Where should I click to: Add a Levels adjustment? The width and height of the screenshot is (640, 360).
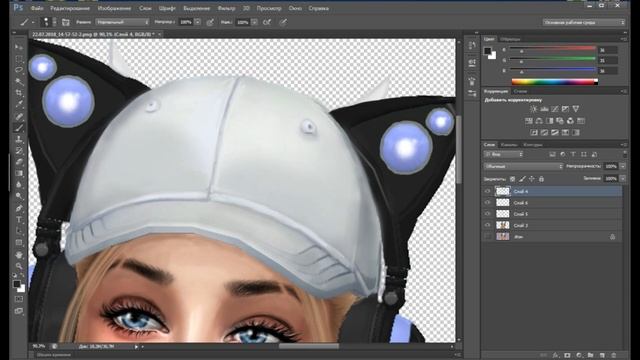point(544,109)
